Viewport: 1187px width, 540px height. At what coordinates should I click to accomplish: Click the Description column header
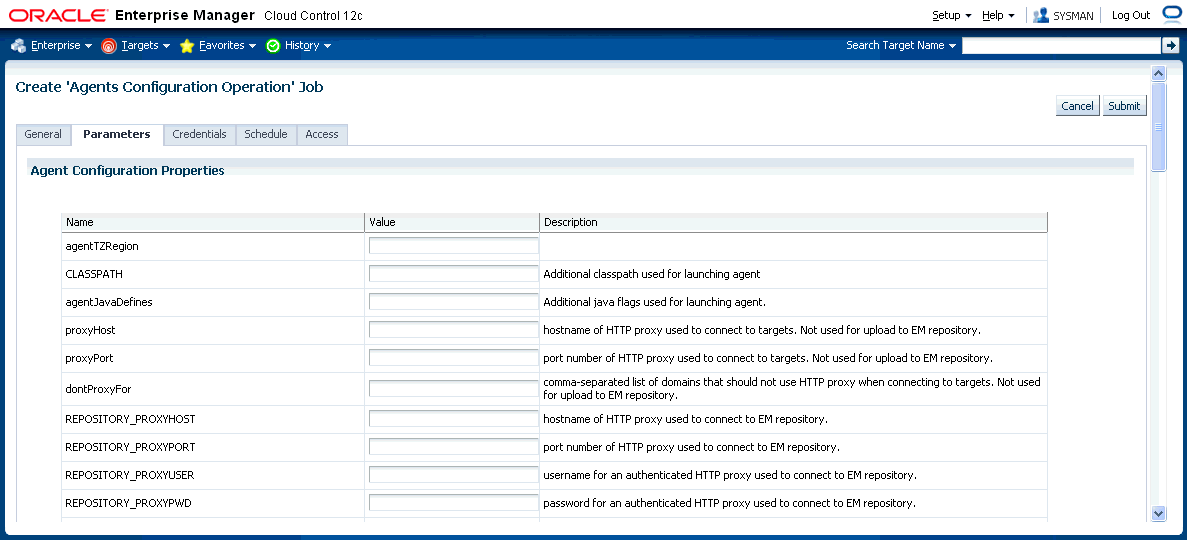click(x=793, y=223)
